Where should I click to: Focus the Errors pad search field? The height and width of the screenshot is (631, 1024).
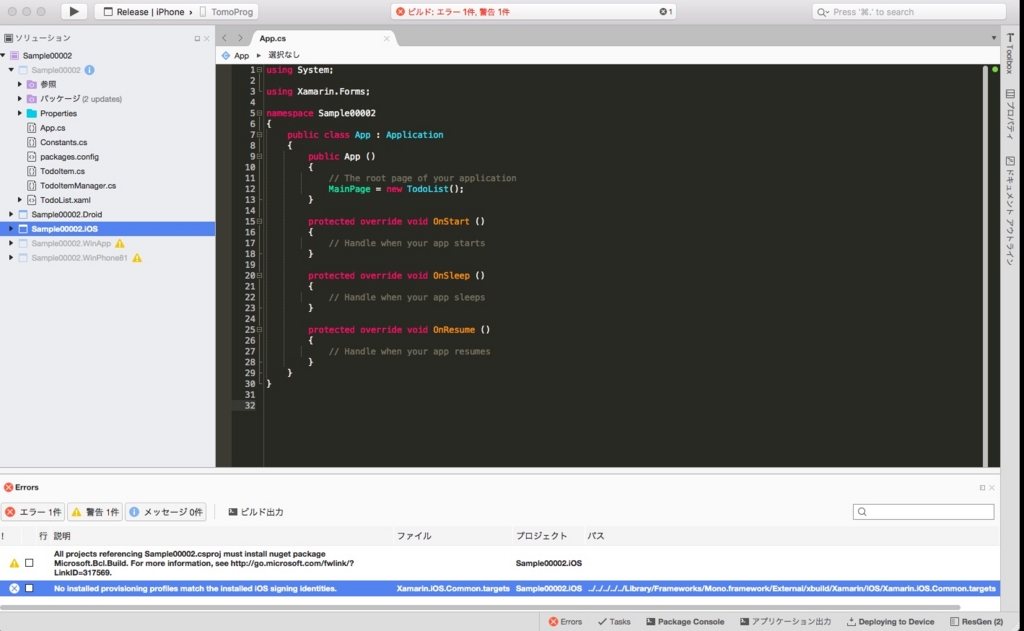click(x=923, y=512)
